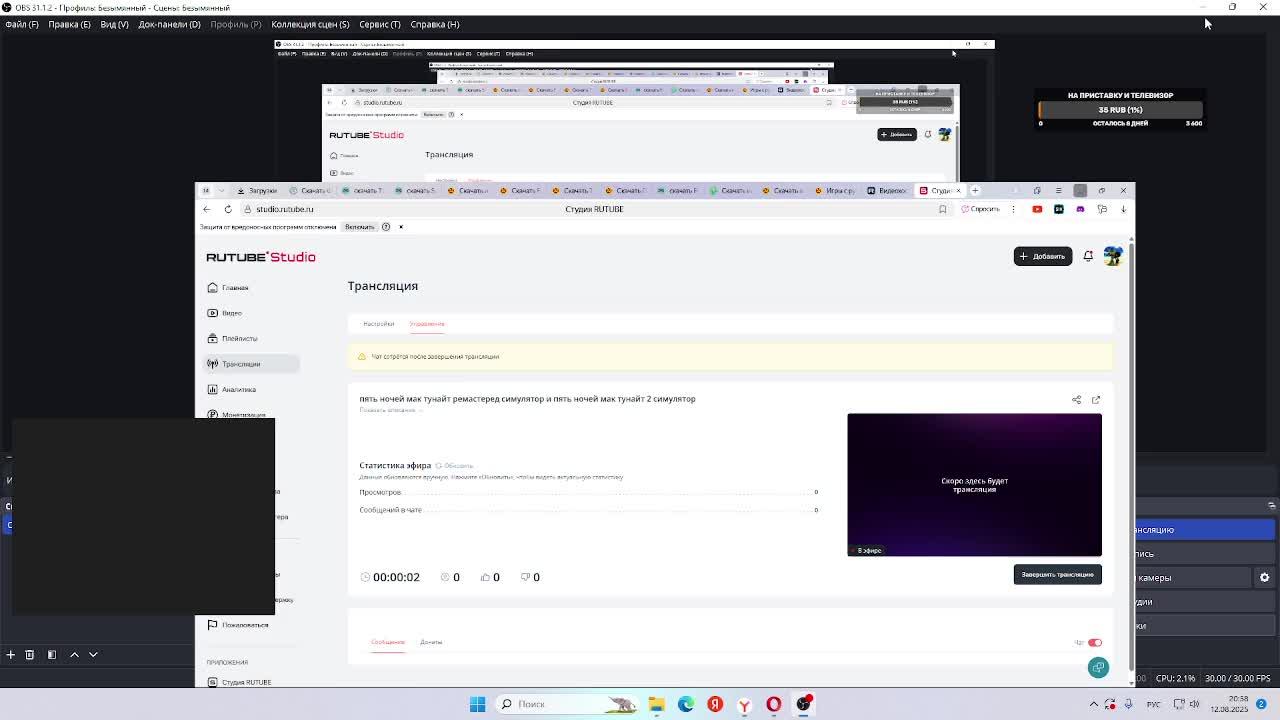1280x720 pixels.
Task: Open the browser downloads arrow icon
Action: tap(1123, 209)
